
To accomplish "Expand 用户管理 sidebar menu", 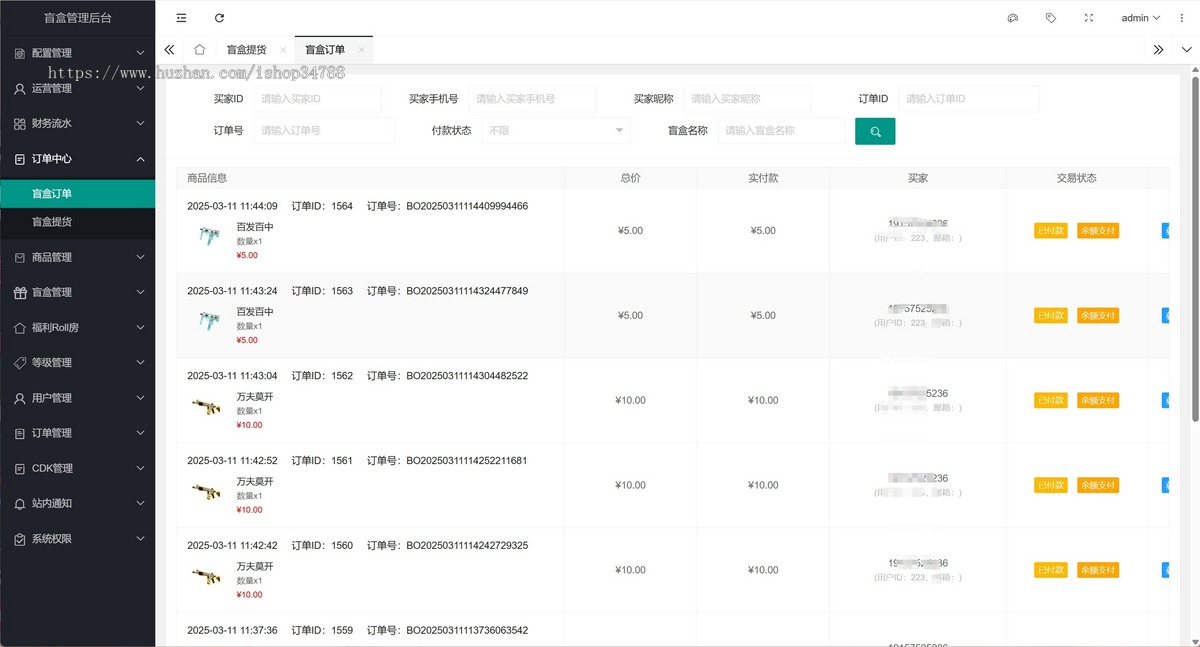I will [78, 398].
